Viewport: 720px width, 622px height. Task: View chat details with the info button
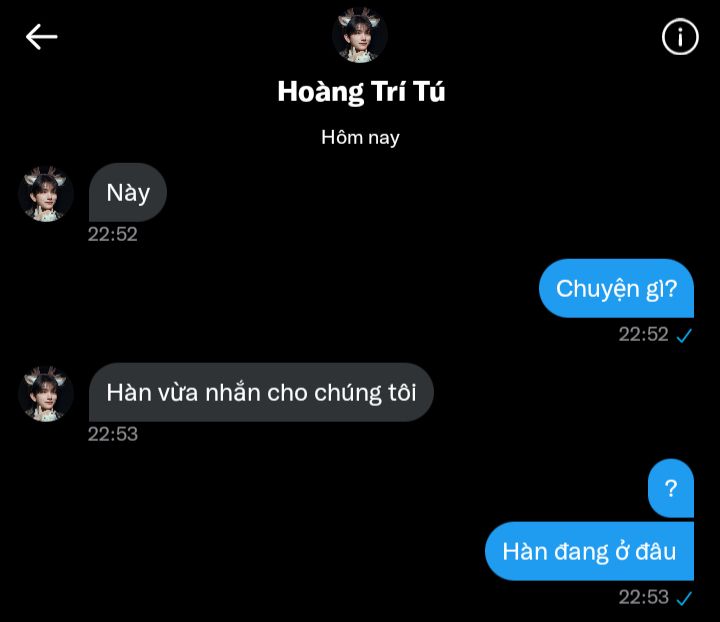(x=680, y=37)
